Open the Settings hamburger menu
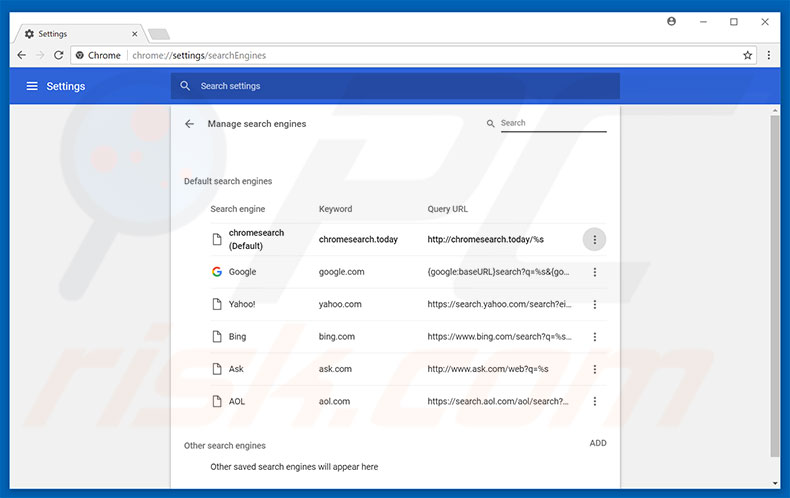790x498 pixels. click(x=32, y=86)
